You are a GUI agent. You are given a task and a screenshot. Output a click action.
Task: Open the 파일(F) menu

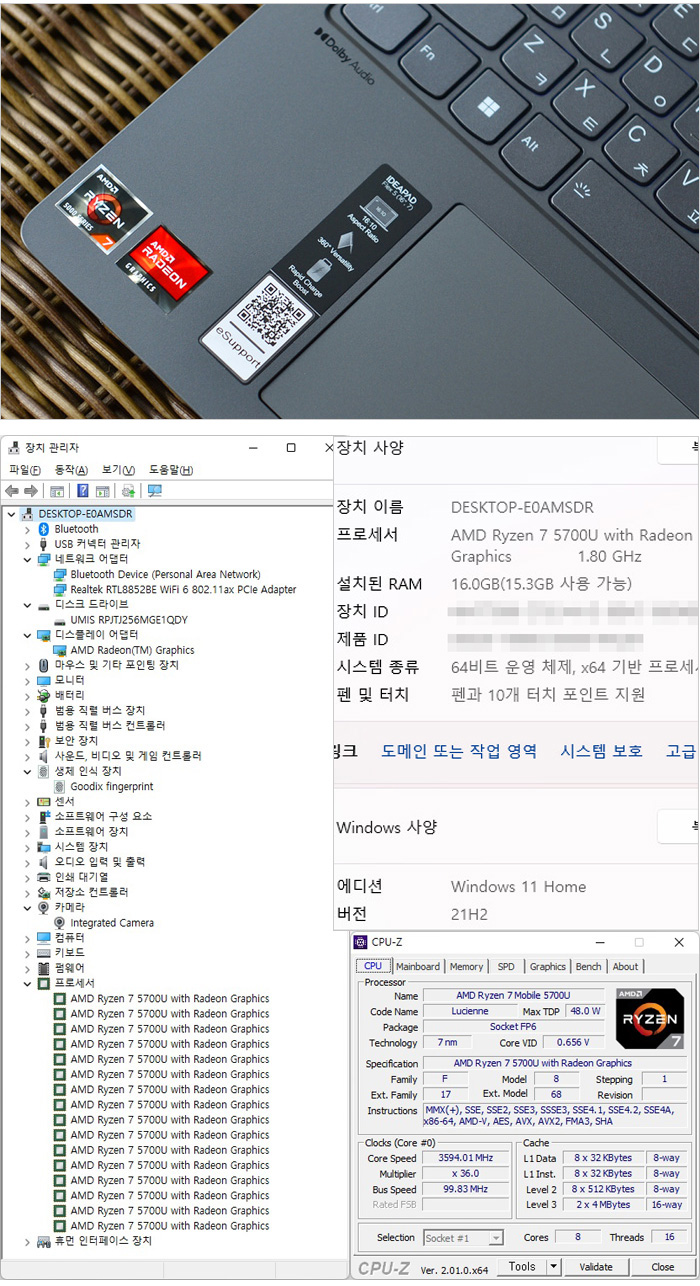click(x=25, y=470)
